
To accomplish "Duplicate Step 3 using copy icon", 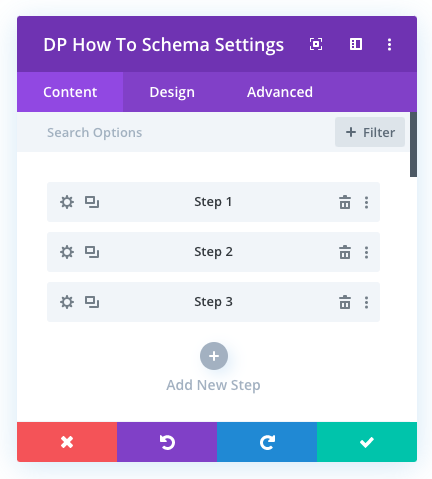I will (x=92, y=302).
